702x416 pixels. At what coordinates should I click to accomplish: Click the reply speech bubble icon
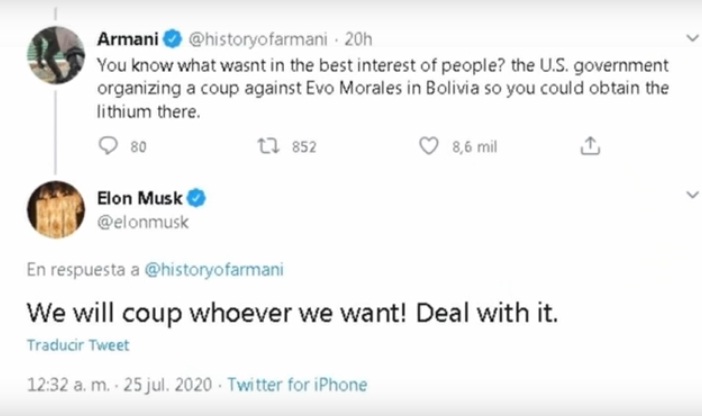[x=110, y=147]
